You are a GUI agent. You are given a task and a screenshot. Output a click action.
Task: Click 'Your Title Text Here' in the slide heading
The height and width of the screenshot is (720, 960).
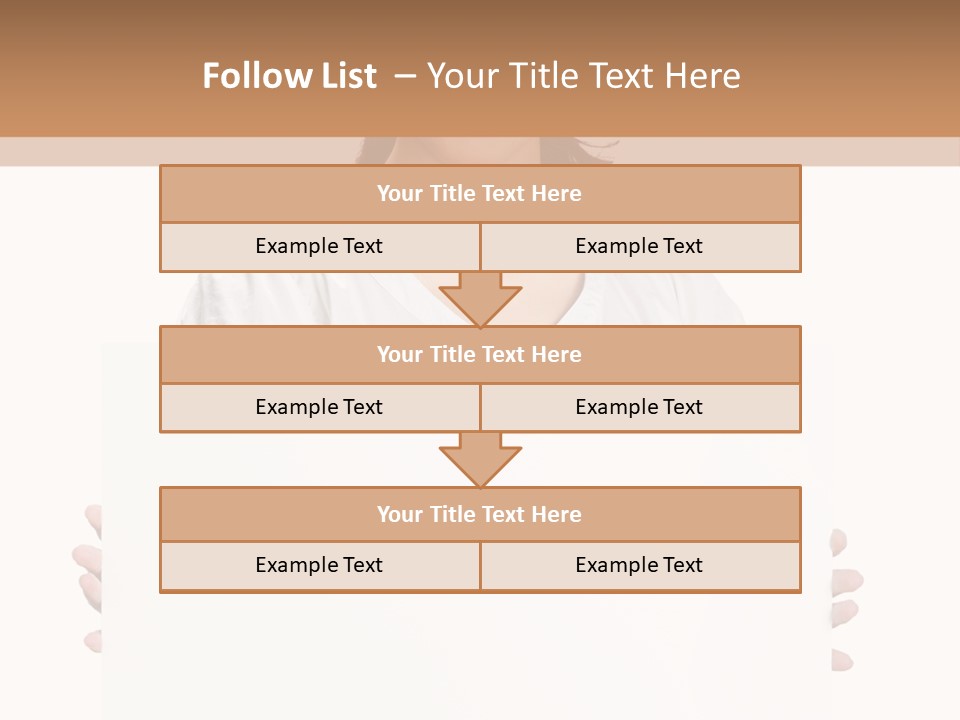[583, 76]
